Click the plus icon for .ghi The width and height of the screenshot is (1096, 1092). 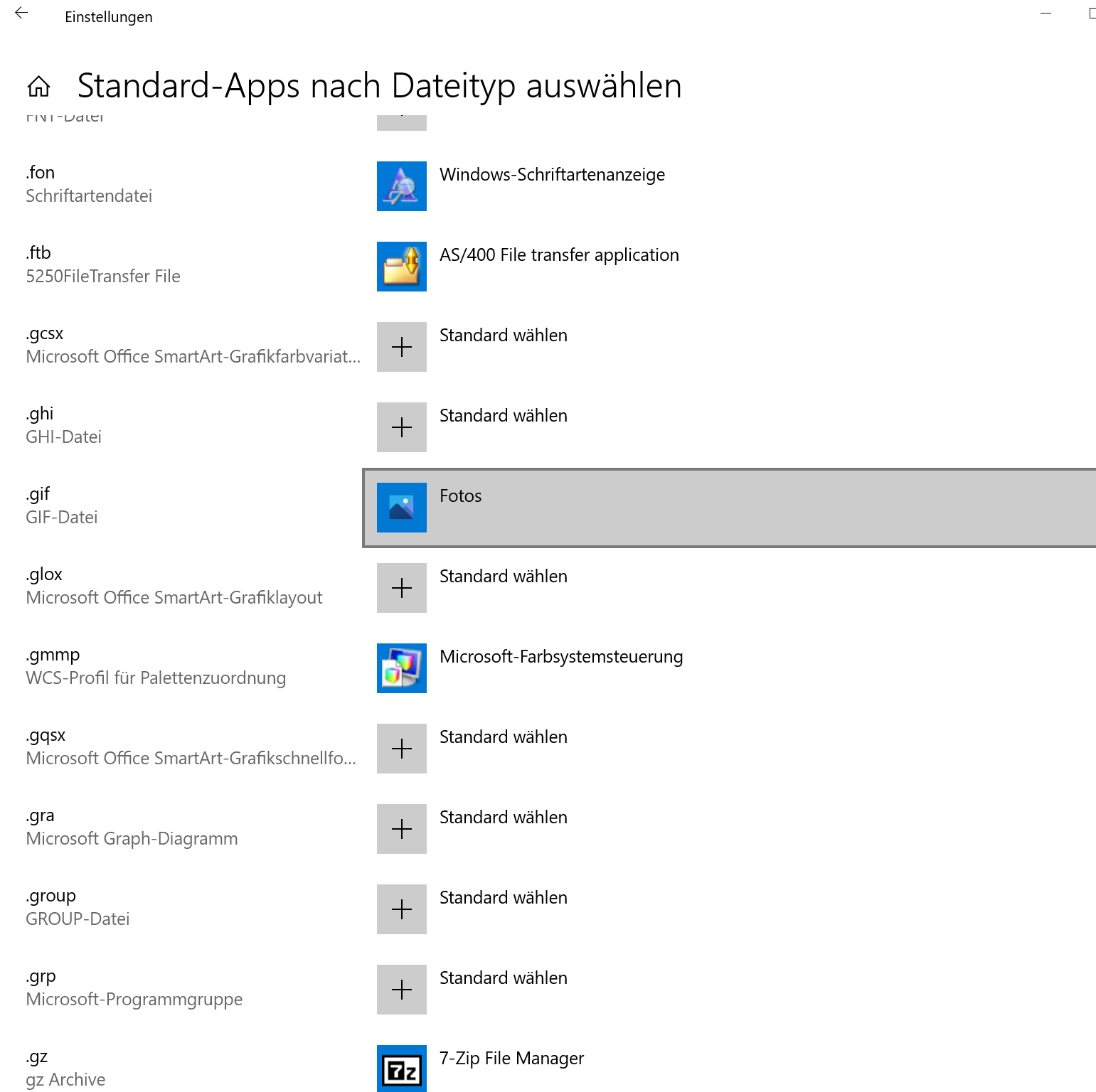coord(401,427)
